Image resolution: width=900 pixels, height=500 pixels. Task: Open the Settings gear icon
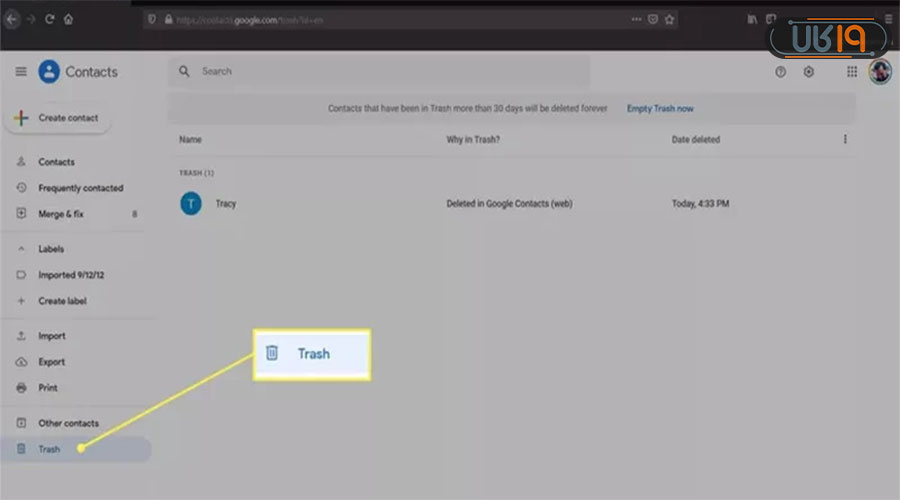coord(809,72)
